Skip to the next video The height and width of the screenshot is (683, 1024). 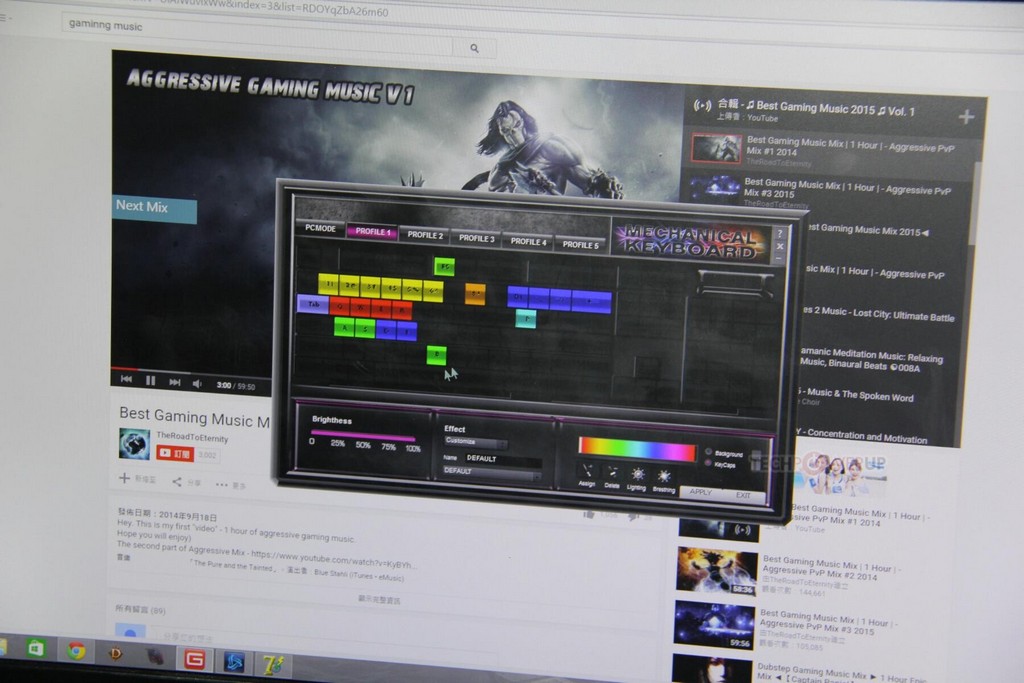pyautogui.click(x=174, y=382)
